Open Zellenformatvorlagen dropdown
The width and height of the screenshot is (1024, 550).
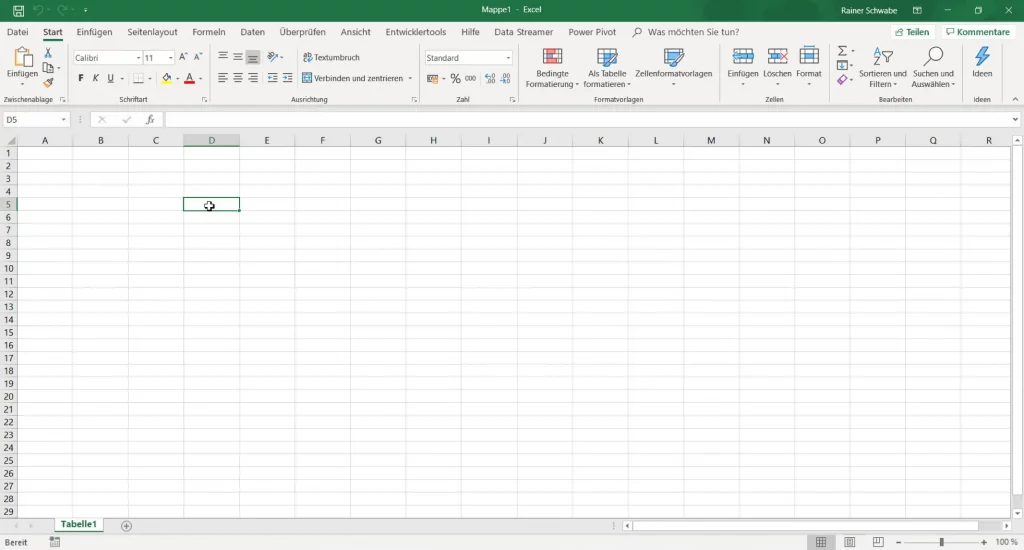[673, 67]
